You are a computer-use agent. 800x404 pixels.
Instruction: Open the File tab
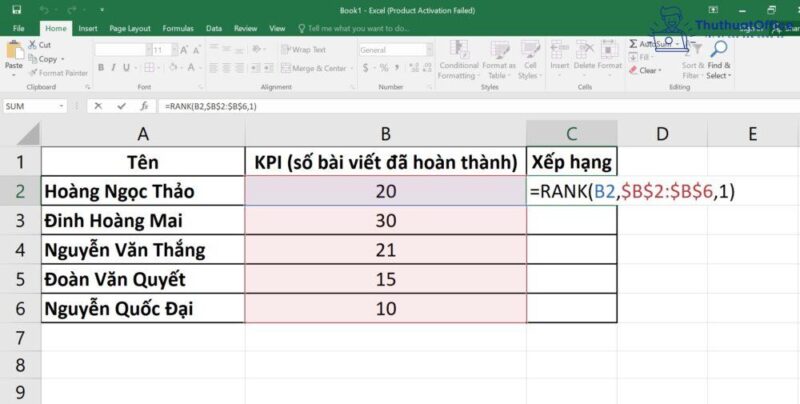coord(18,29)
